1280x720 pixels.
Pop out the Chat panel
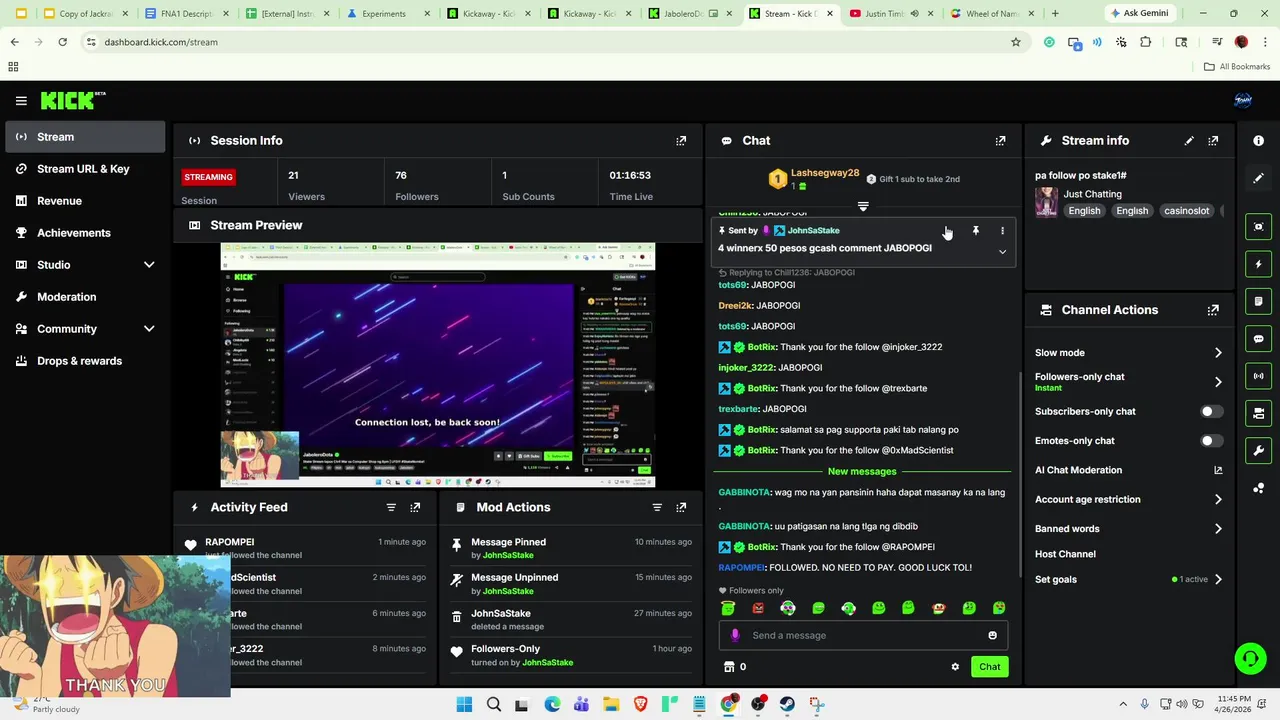[1000, 141]
